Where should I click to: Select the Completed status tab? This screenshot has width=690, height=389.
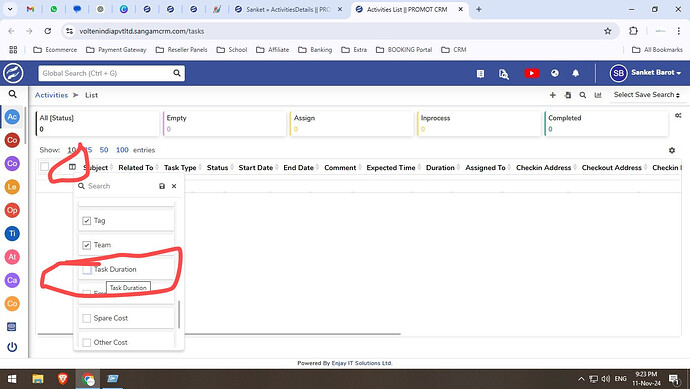[x=606, y=124]
